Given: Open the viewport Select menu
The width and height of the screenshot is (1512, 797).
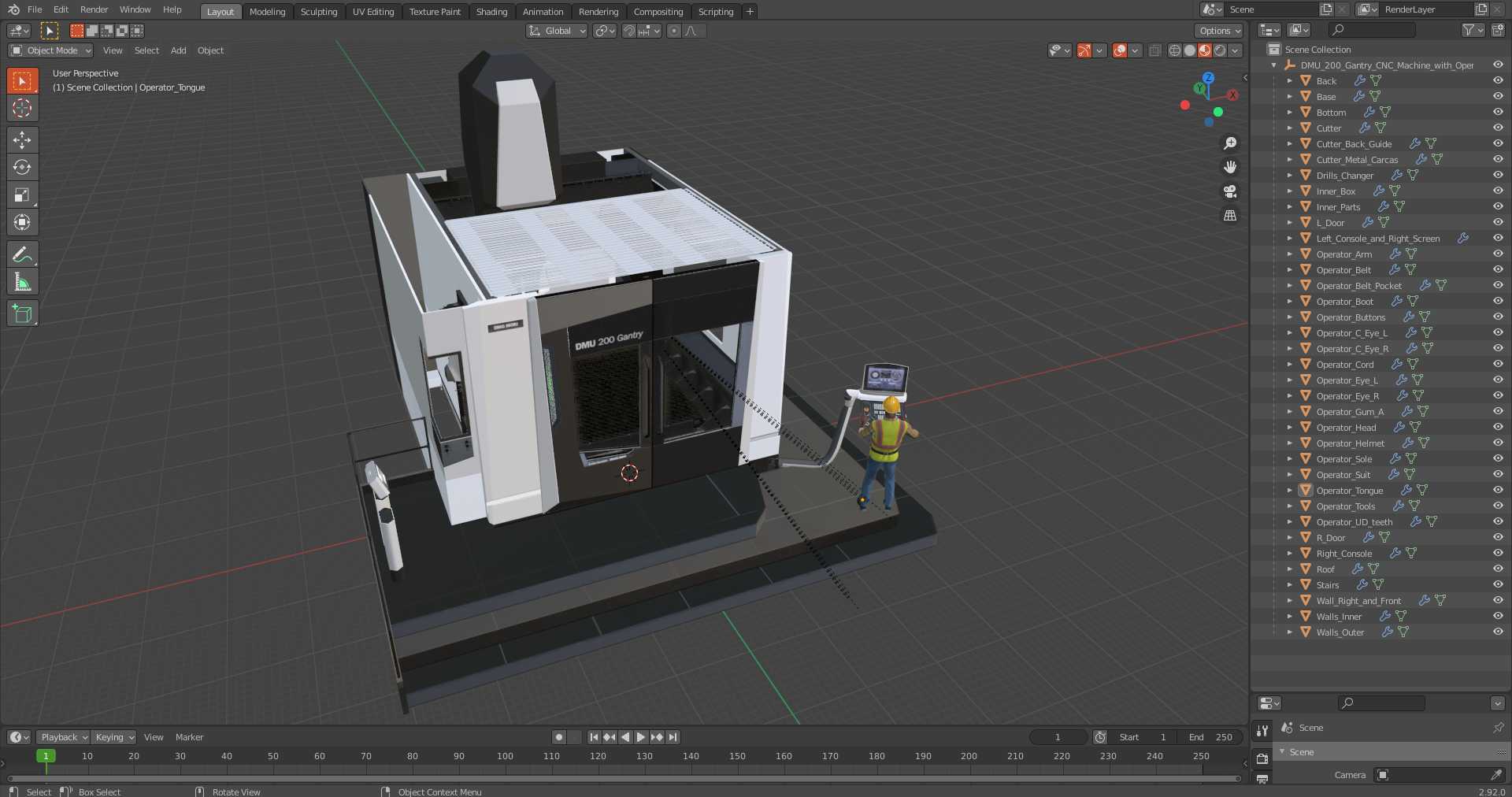Looking at the screenshot, I should pyautogui.click(x=146, y=50).
